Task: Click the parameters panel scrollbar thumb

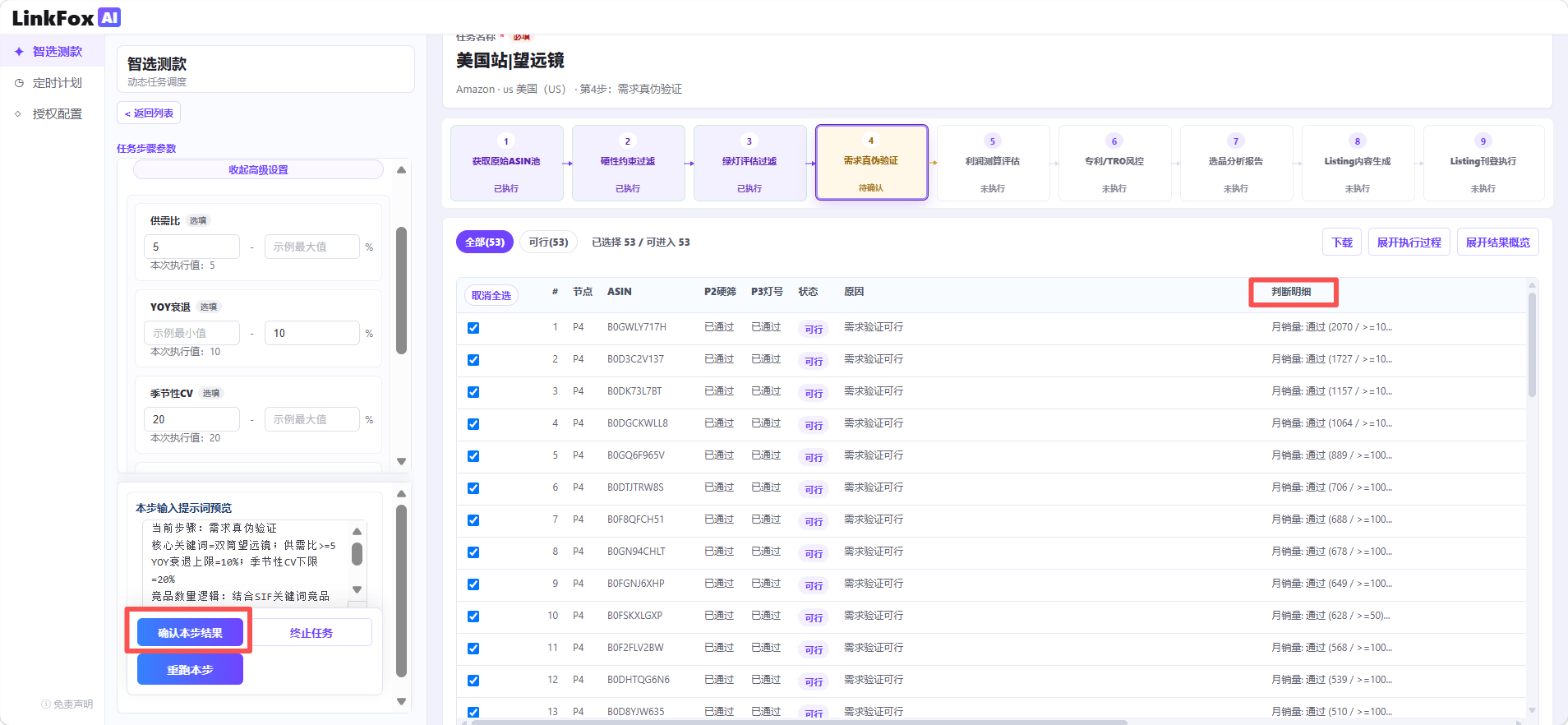Action: (x=401, y=290)
